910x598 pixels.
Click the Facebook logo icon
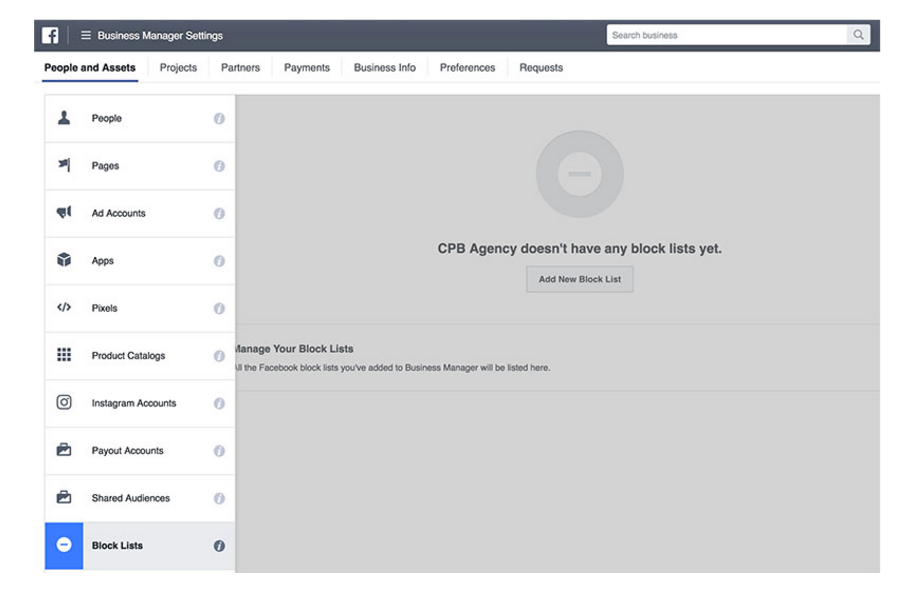[x=50, y=35]
